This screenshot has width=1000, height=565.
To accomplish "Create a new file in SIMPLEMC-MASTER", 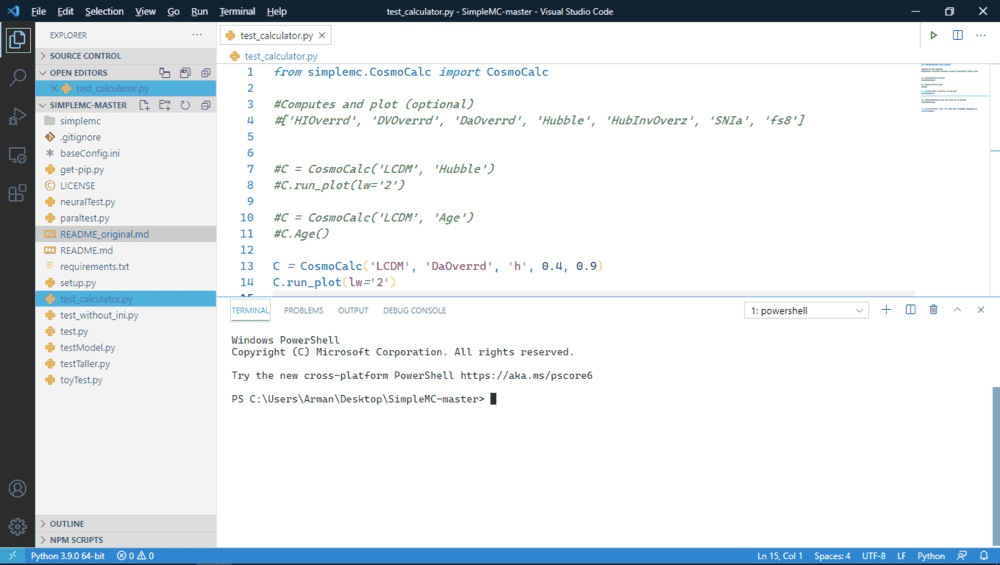I will tap(144, 105).
